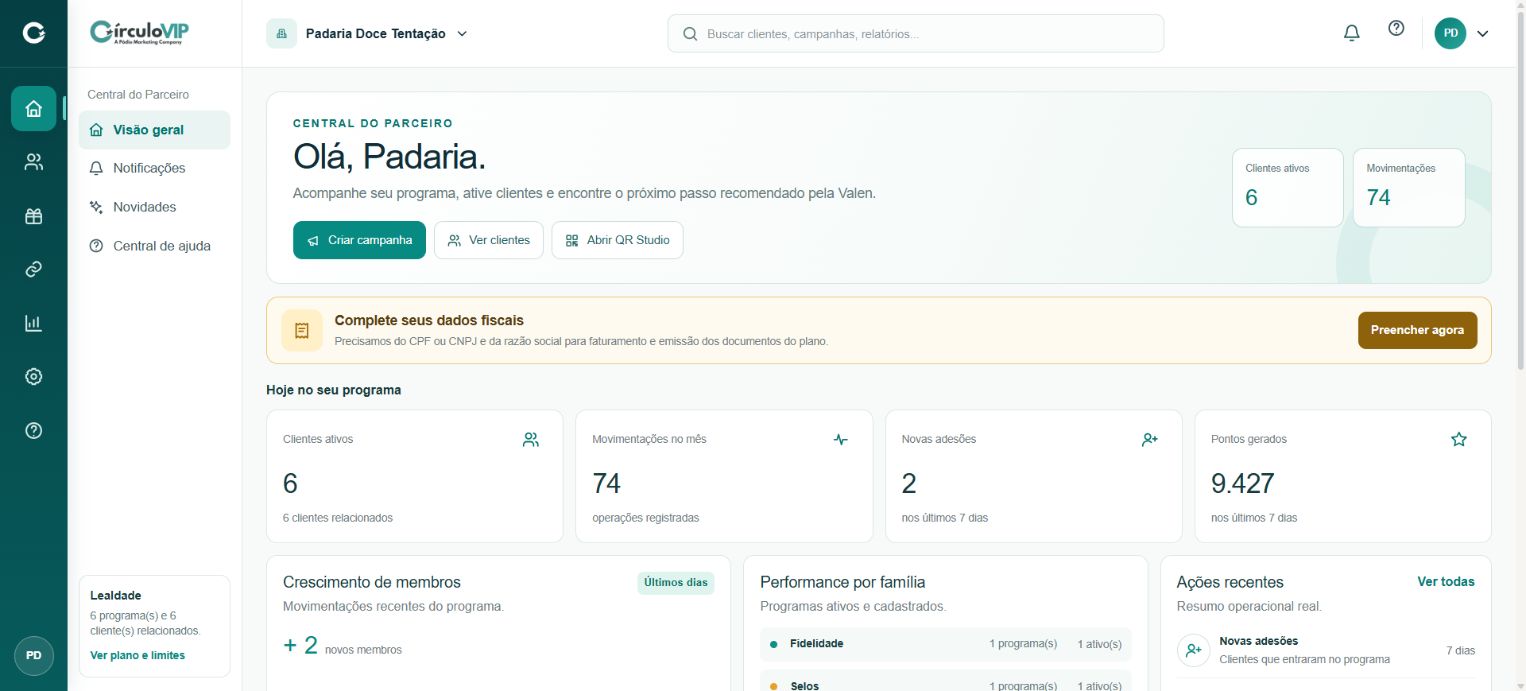Click the search magnifier icon
Viewport: 1526px width, 691px height.
click(x=690, y=33)
